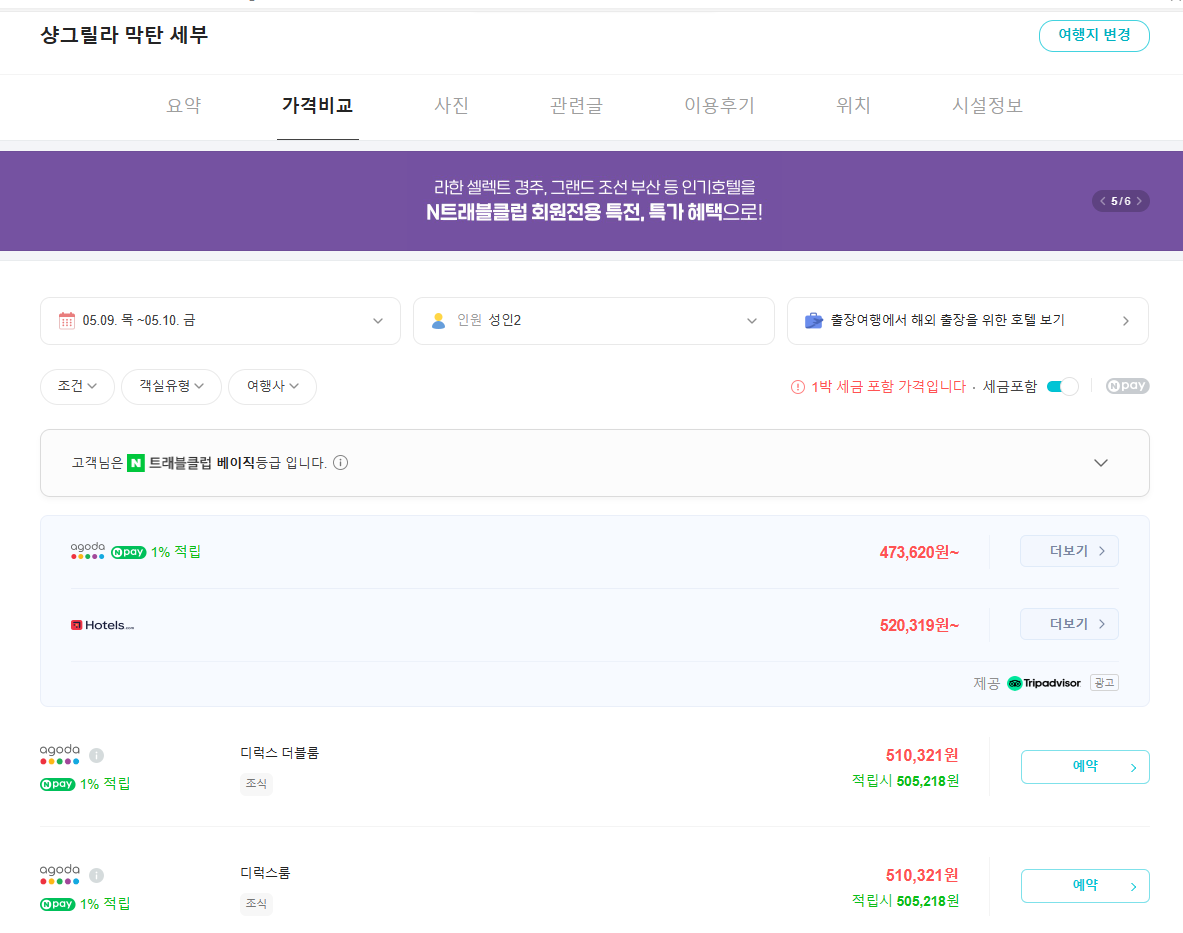Click the calendar icon in date selector

coord(66,321)
